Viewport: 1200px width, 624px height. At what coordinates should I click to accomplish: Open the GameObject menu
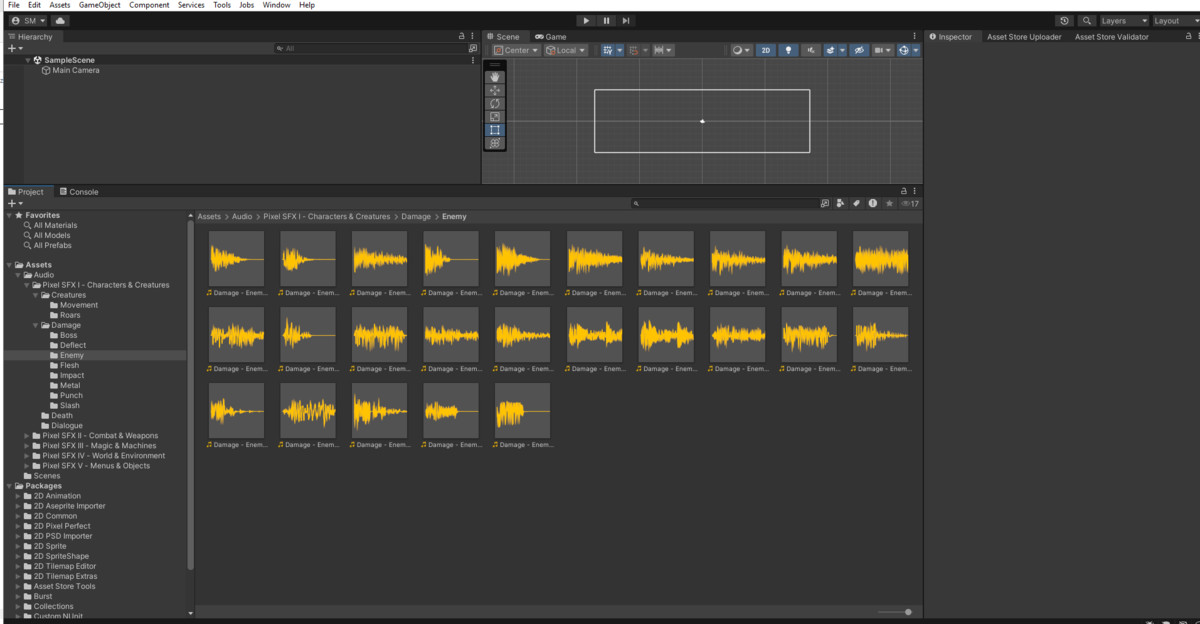point(100,5)
